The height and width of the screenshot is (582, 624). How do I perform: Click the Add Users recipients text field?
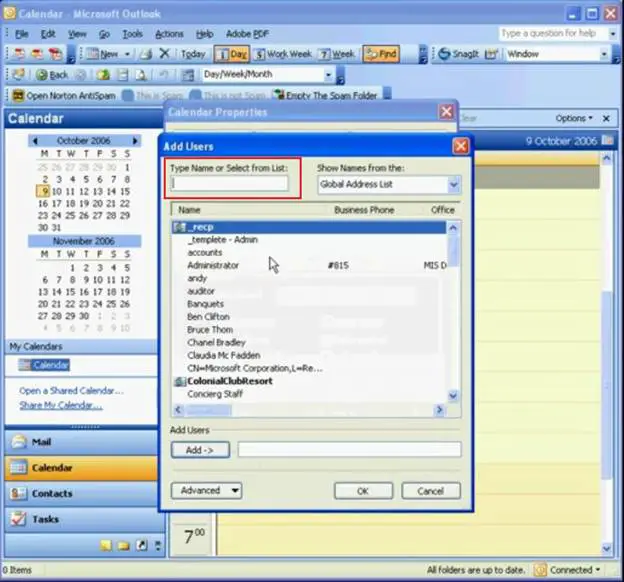[349, 449]
